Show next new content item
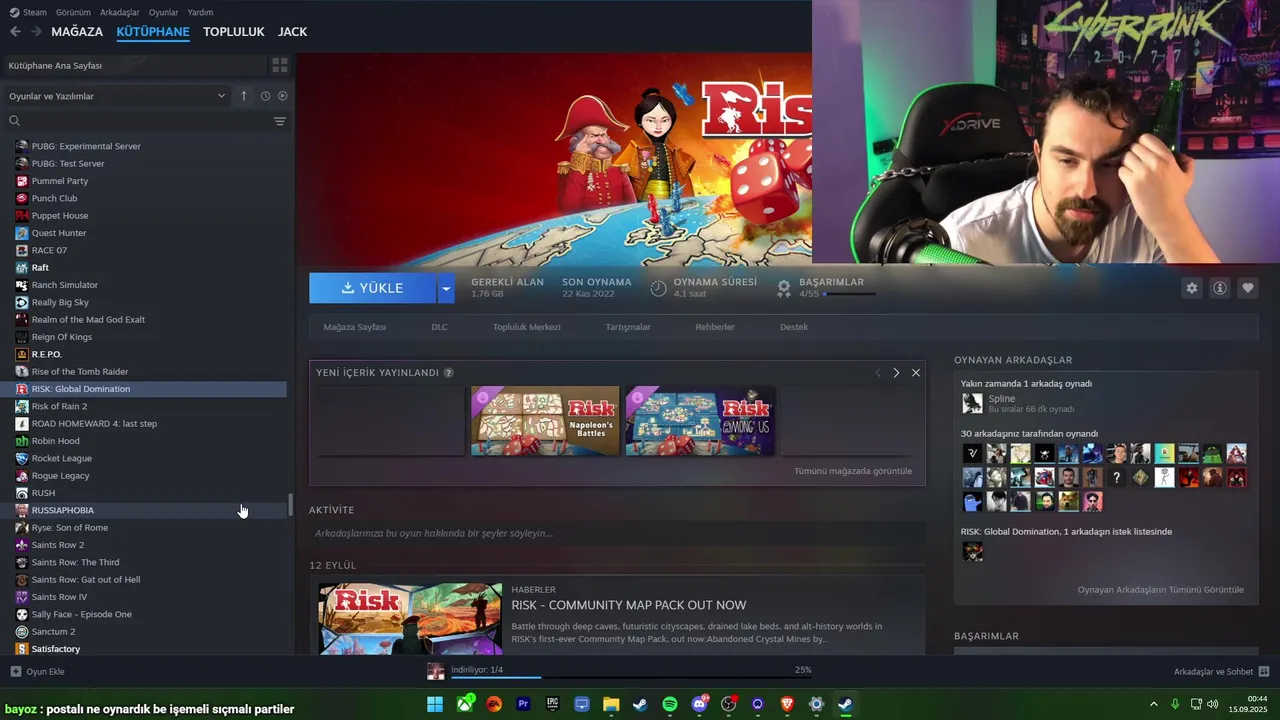1280x720 pixels. [896, 373]
